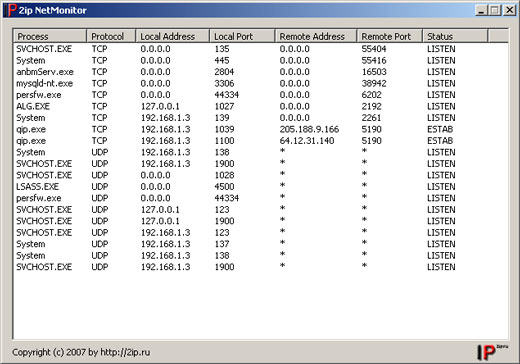The height and width of the screenshot is (364, 520).
Task: Select the ALG.EXE process row
Action: click(261, 106)
